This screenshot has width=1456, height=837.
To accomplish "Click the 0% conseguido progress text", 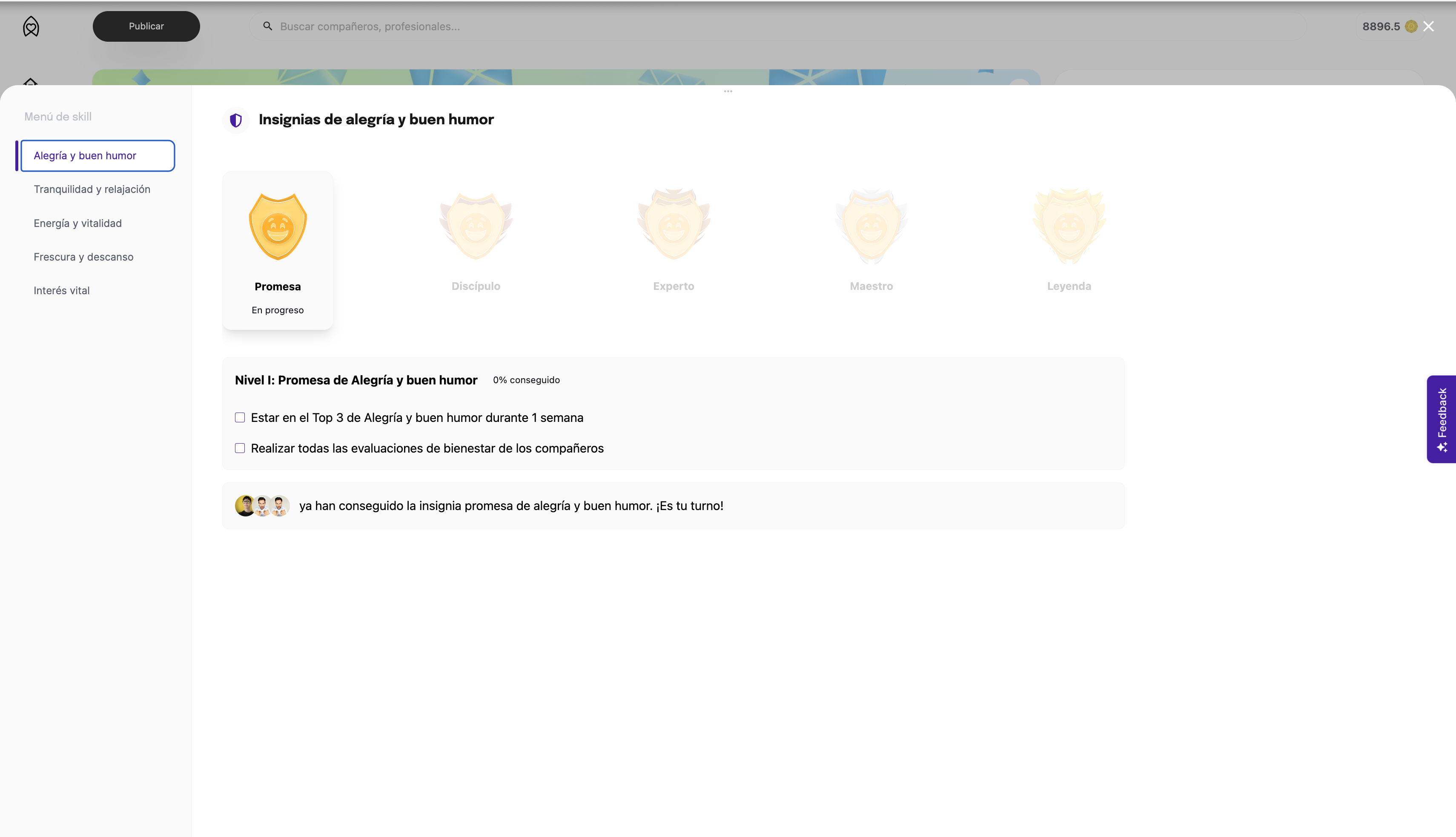I will click(x=526, y=380).
